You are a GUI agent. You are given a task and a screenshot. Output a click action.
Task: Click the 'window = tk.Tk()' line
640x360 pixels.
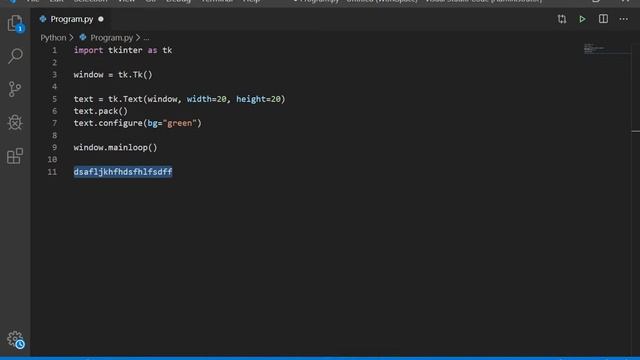point(113,75)
